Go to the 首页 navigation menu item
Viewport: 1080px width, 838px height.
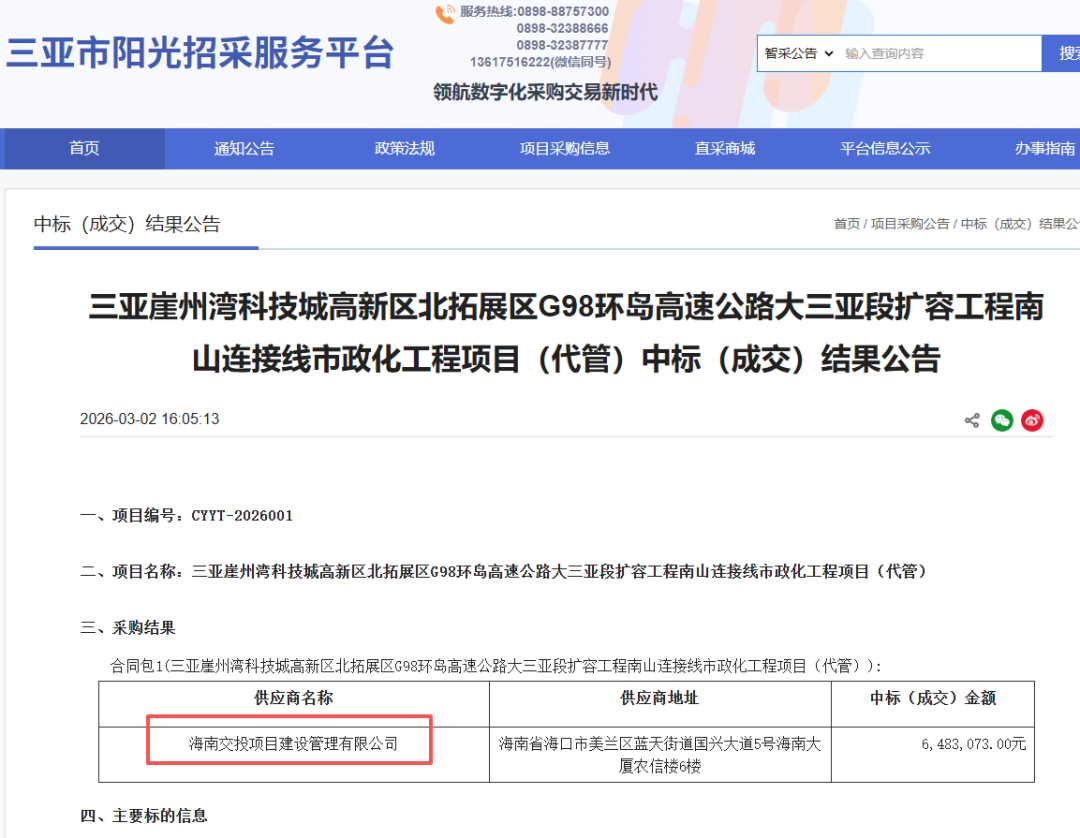coord(84,148)
